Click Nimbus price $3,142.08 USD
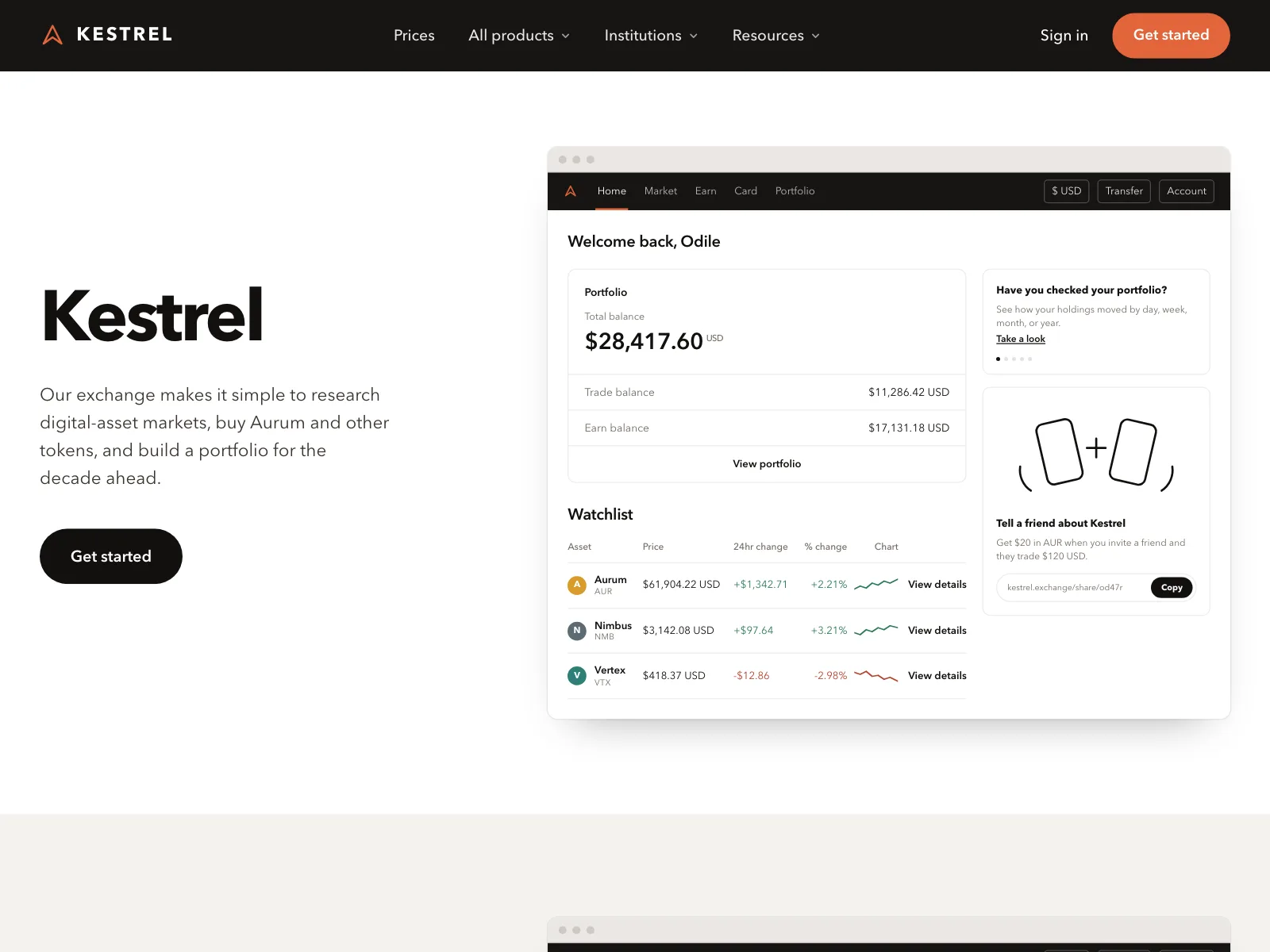The image size is (1270, 952). (678, 631)
